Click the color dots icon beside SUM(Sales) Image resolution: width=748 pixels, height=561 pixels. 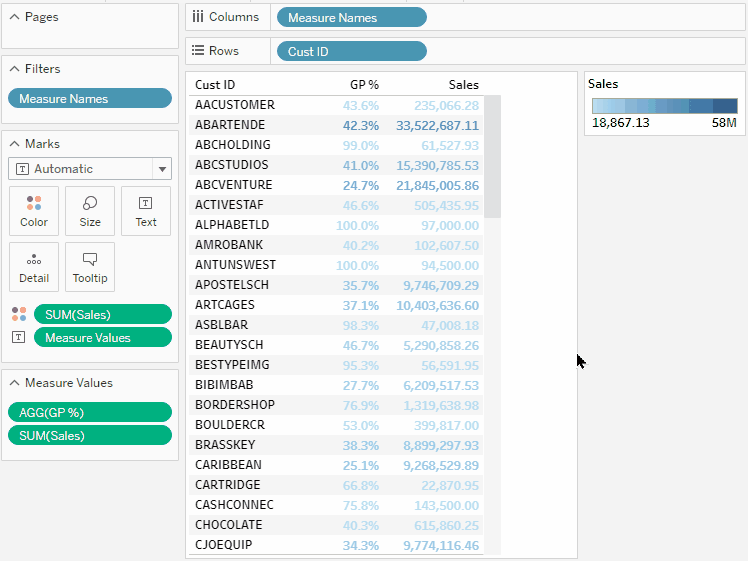(x=19, y=315)
